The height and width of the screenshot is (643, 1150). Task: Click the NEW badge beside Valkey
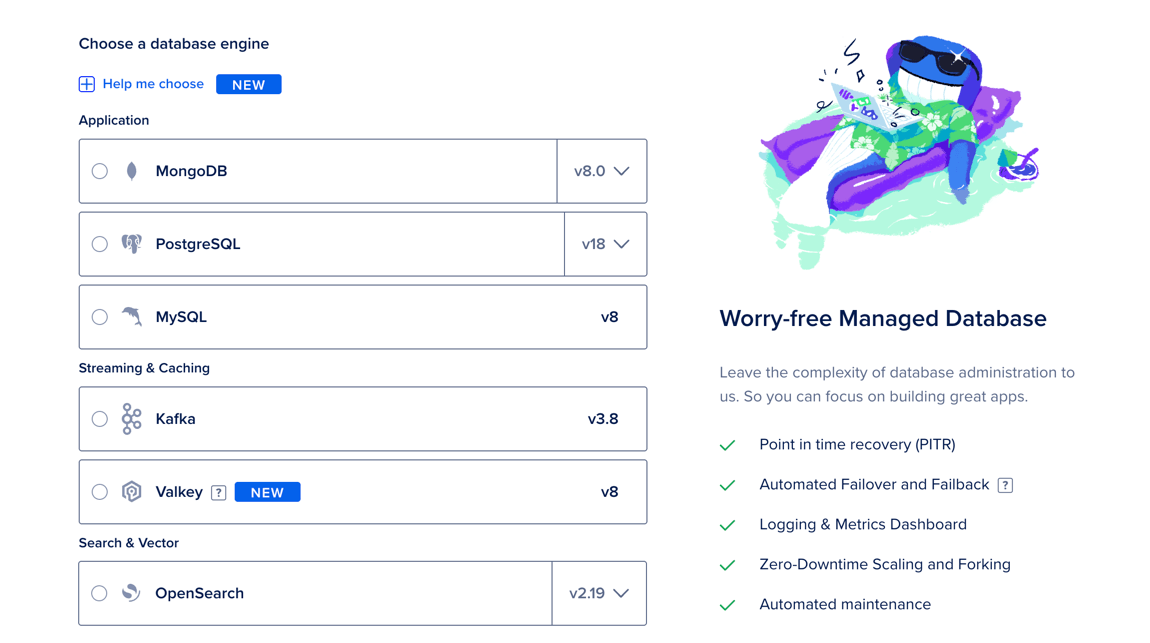click(x=267, y=491)
